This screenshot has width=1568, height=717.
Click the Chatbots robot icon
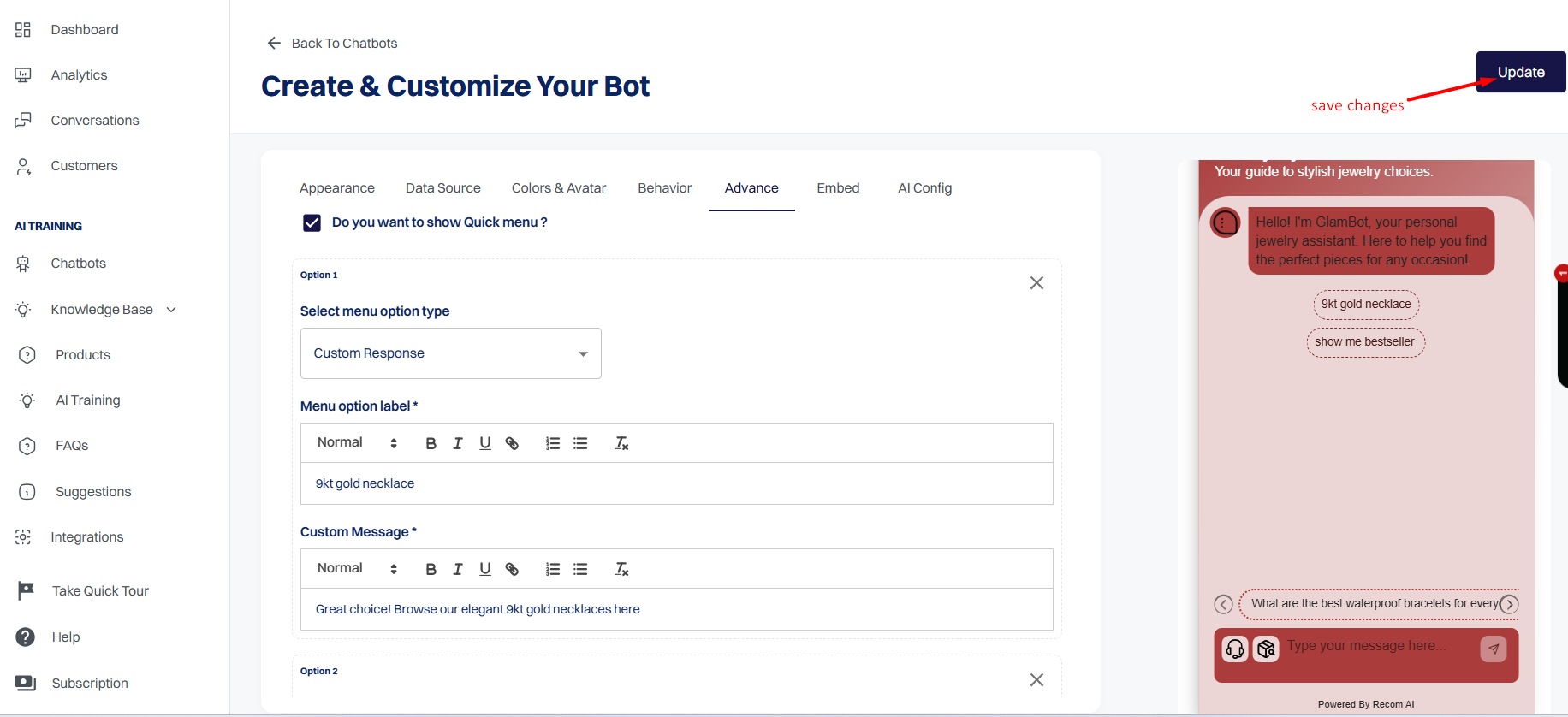click(x=23, y=264)
